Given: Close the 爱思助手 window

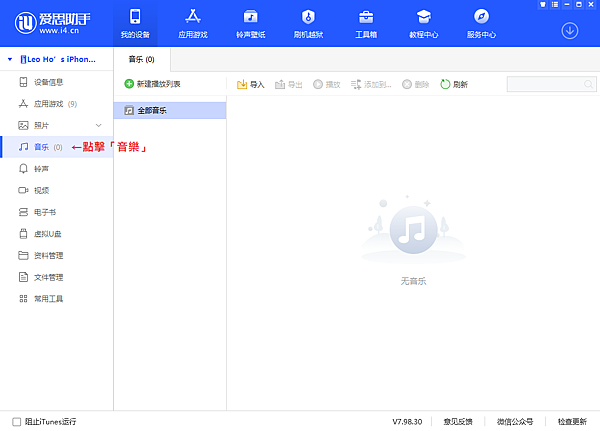Looking at the screenshot, I should pos(591,5).
